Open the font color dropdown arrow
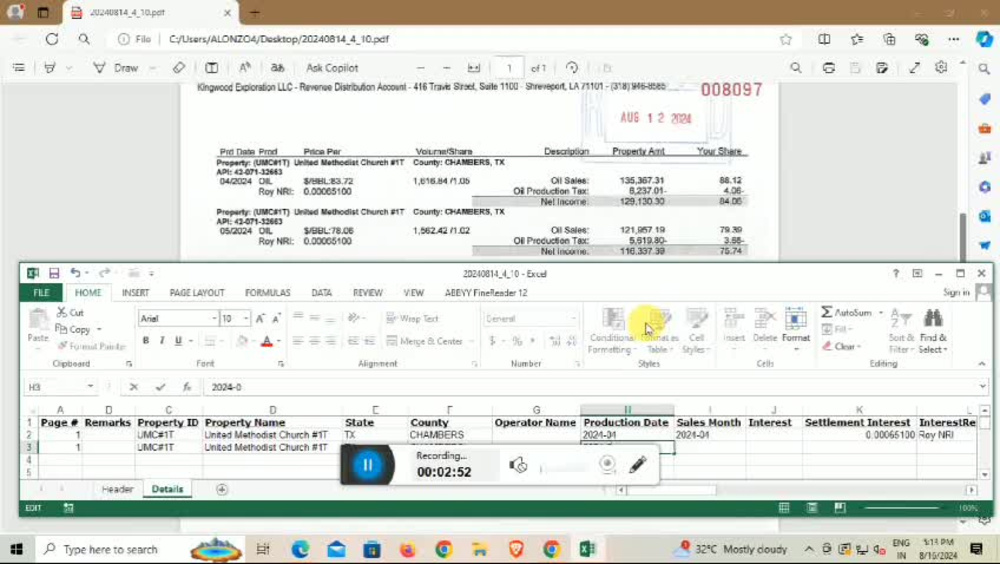Screen dimensions: 1000x564 pyautogui.click(x=279, y=341)
